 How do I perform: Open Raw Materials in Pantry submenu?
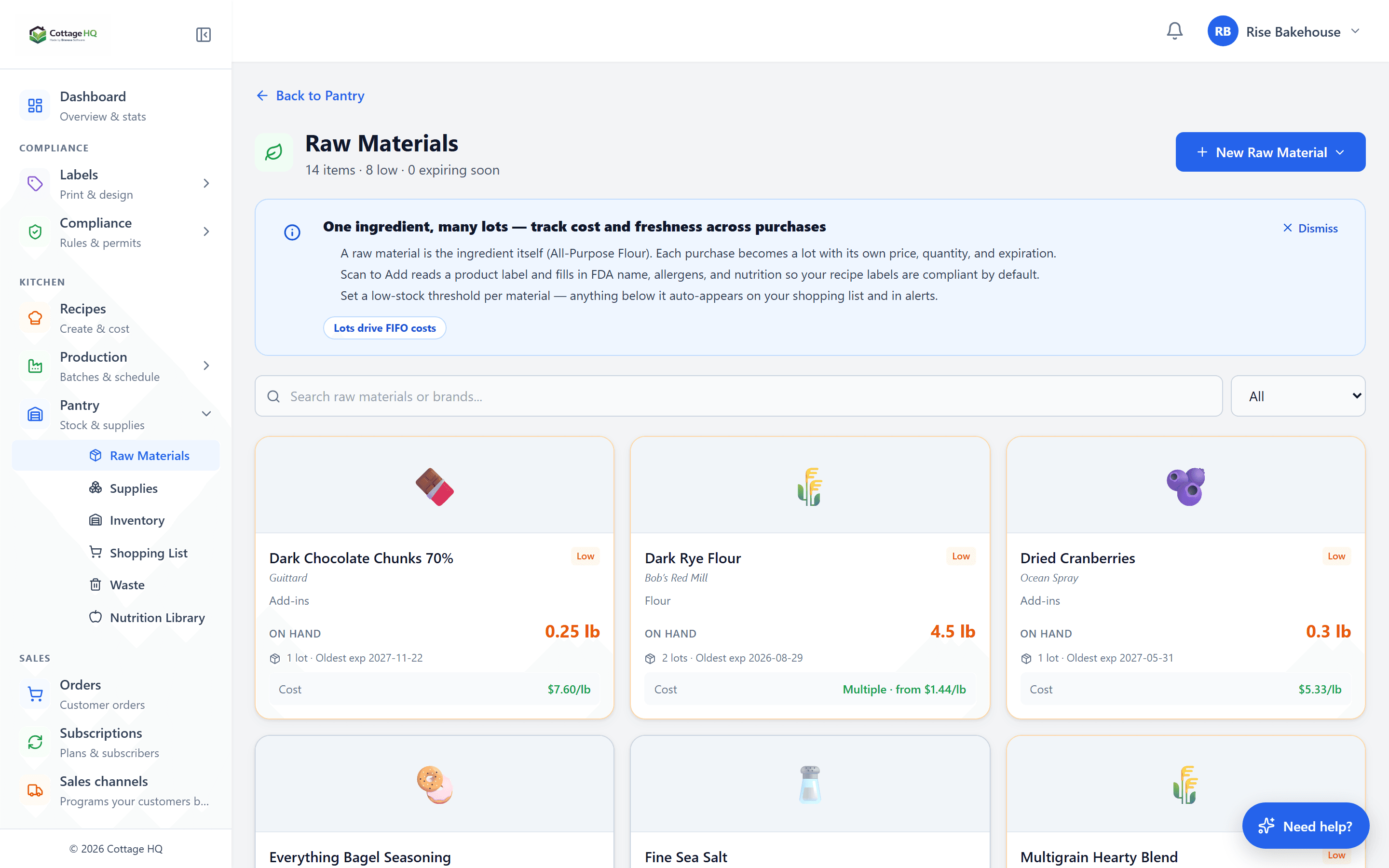point(115,456)
